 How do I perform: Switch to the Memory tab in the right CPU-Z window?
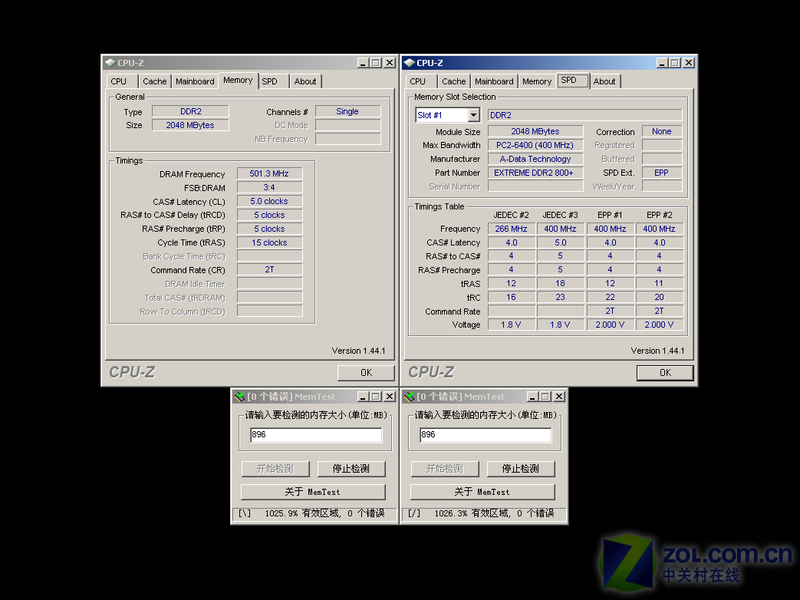[x=537, y=81]
